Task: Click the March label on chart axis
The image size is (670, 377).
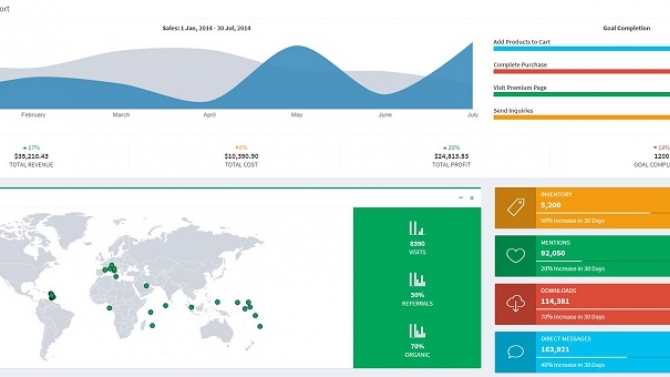Action: coord(121,115)
